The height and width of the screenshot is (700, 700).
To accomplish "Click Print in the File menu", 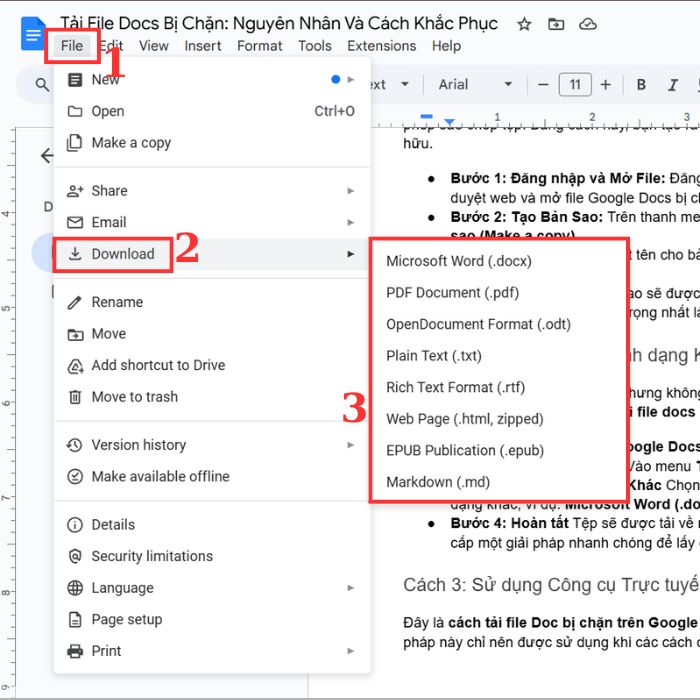I will click(212, 651).
